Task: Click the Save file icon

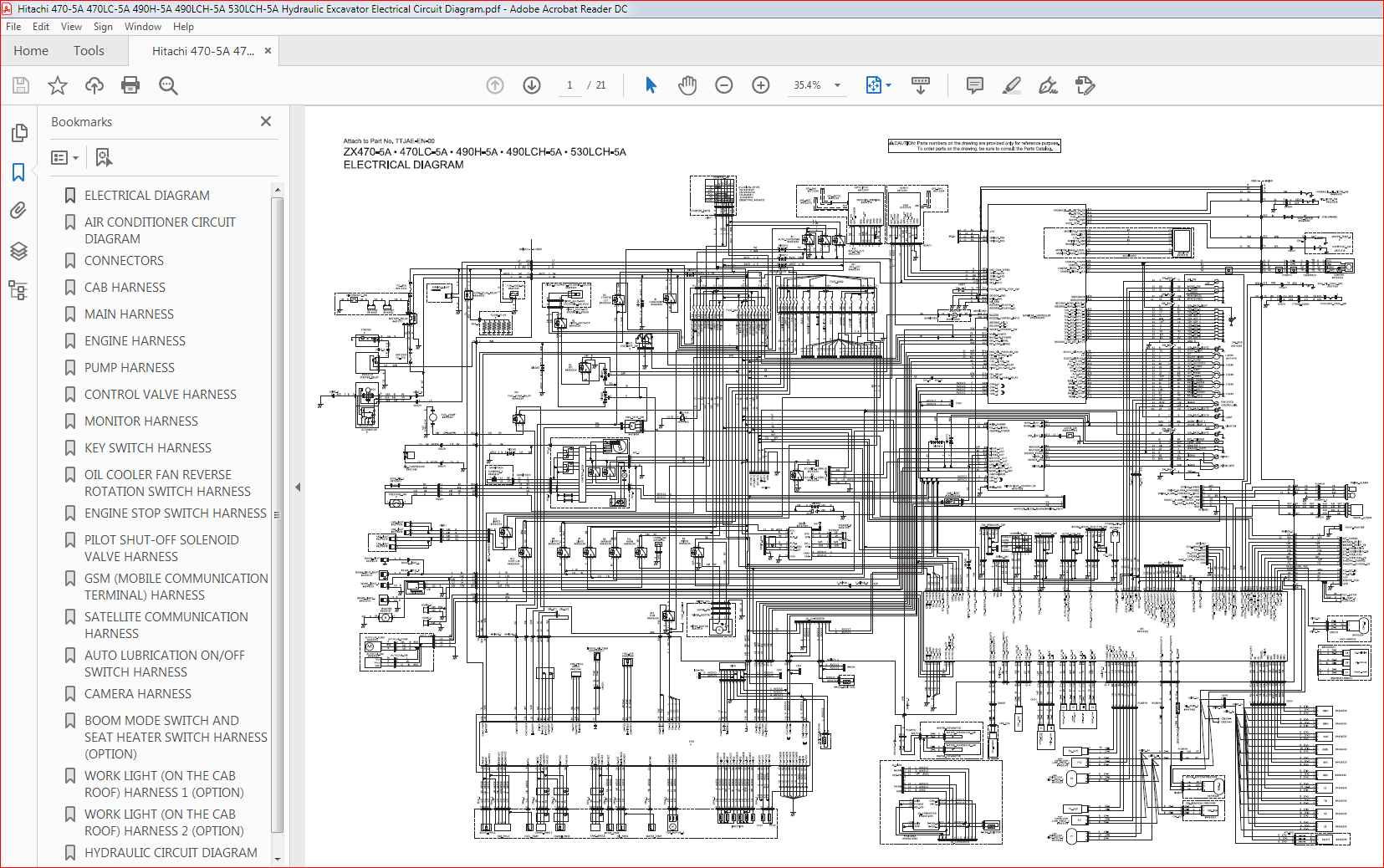Action: [21, 85]
